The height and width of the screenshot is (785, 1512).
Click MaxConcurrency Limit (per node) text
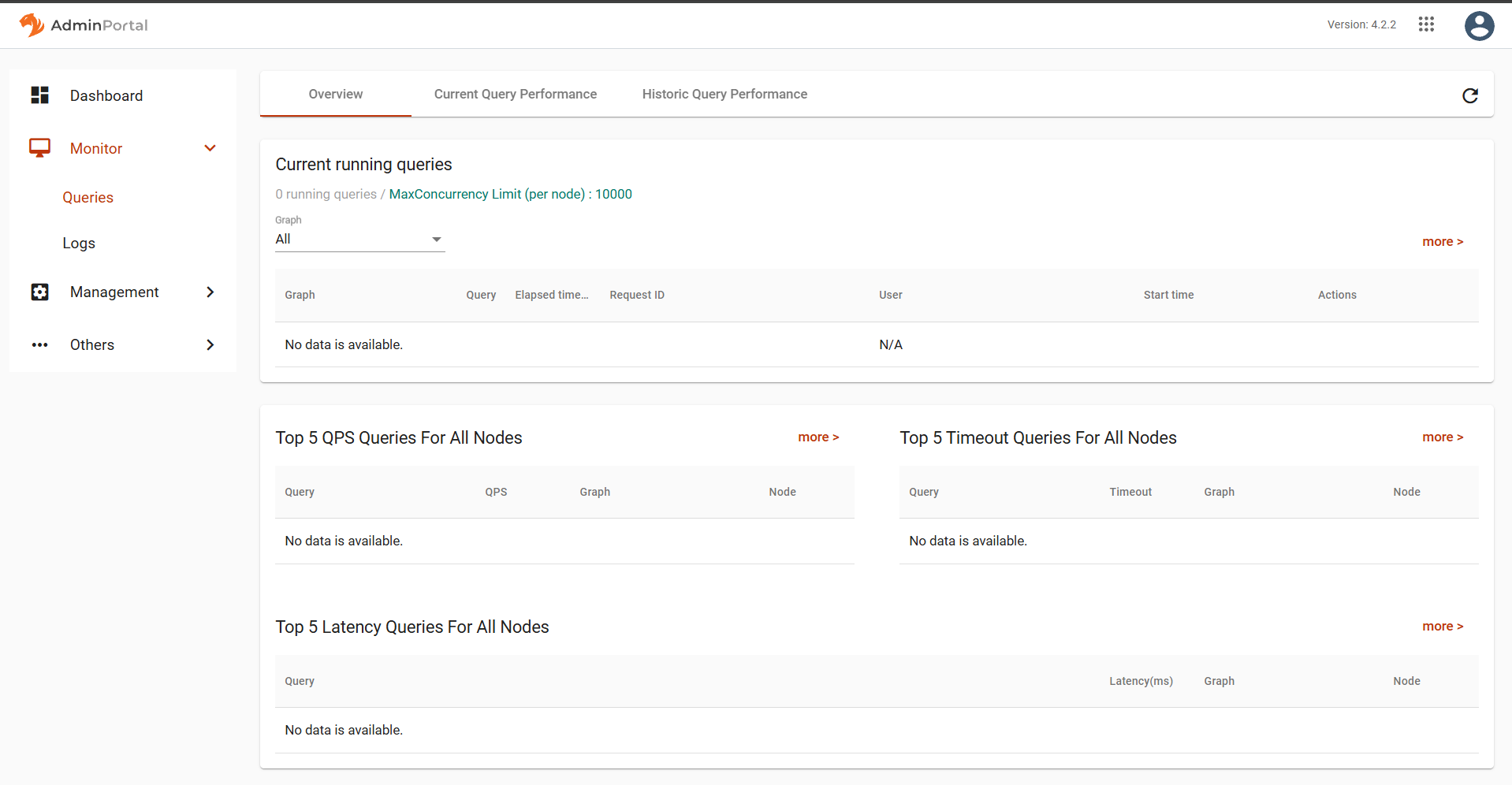(510, 195)
